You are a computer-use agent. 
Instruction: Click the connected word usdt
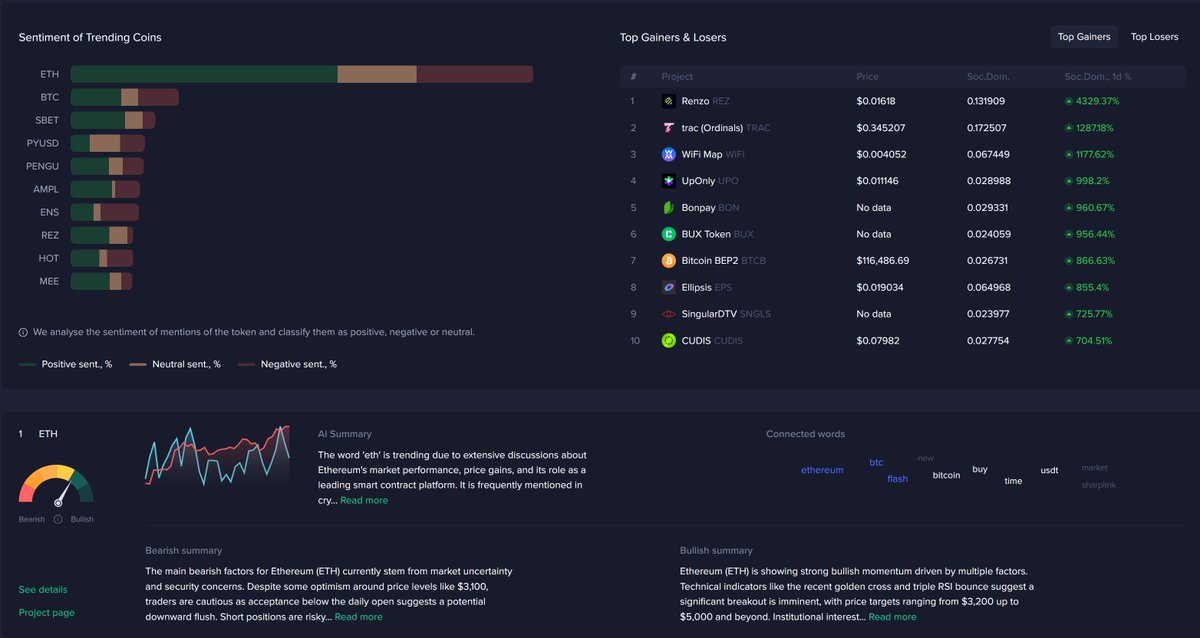(1049, 470)
